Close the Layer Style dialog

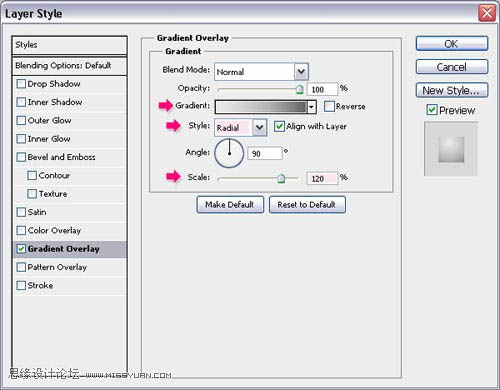[487, 13]
